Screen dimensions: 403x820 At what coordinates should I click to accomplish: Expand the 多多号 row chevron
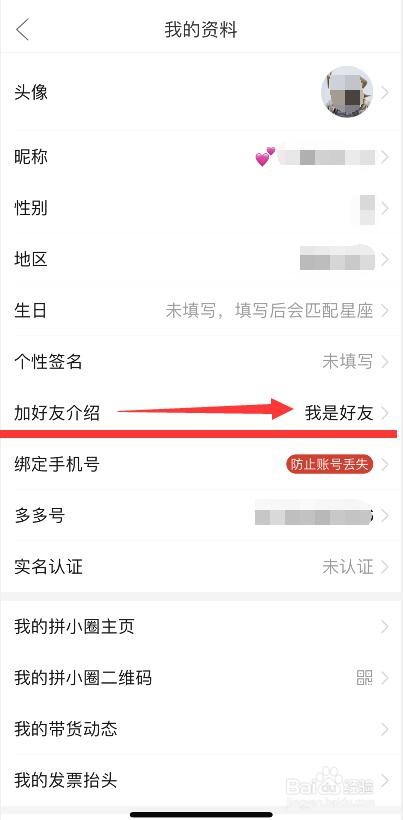pyautogui.click(x=385, y=516)
